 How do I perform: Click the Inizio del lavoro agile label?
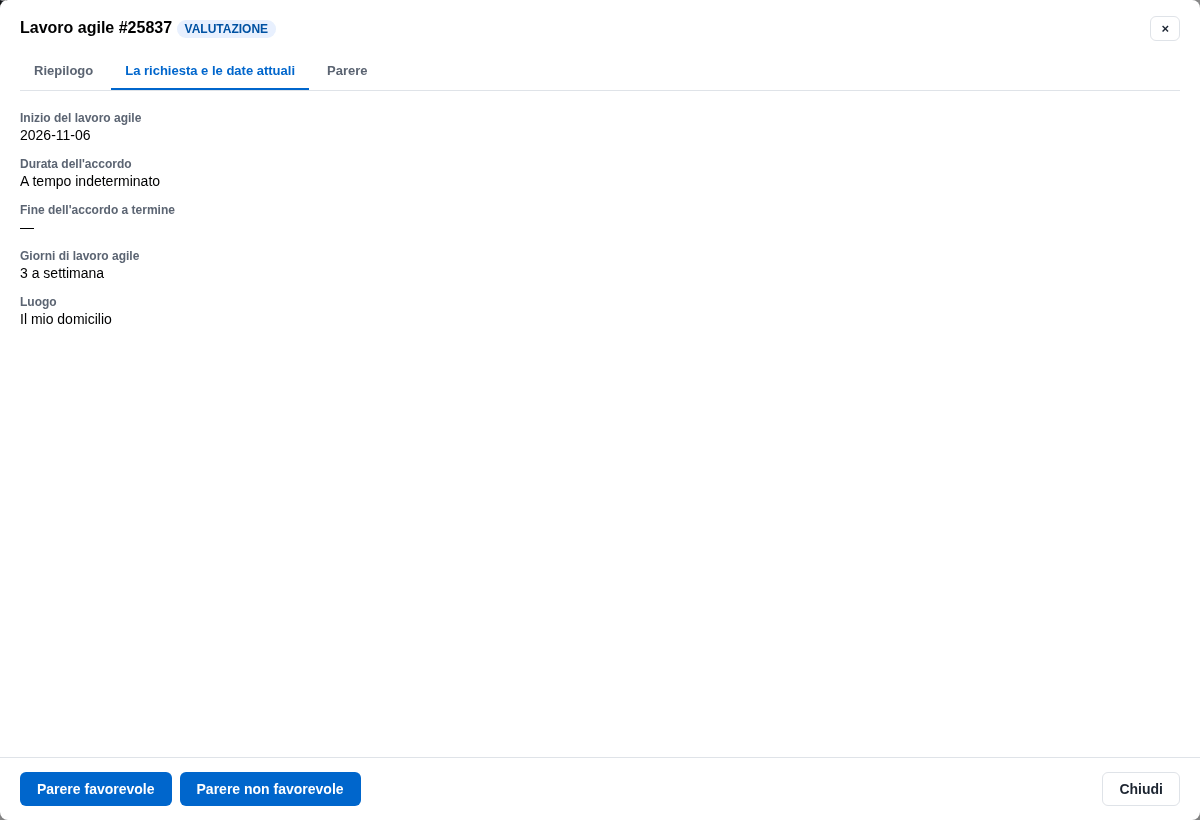[x=81, y=118]
